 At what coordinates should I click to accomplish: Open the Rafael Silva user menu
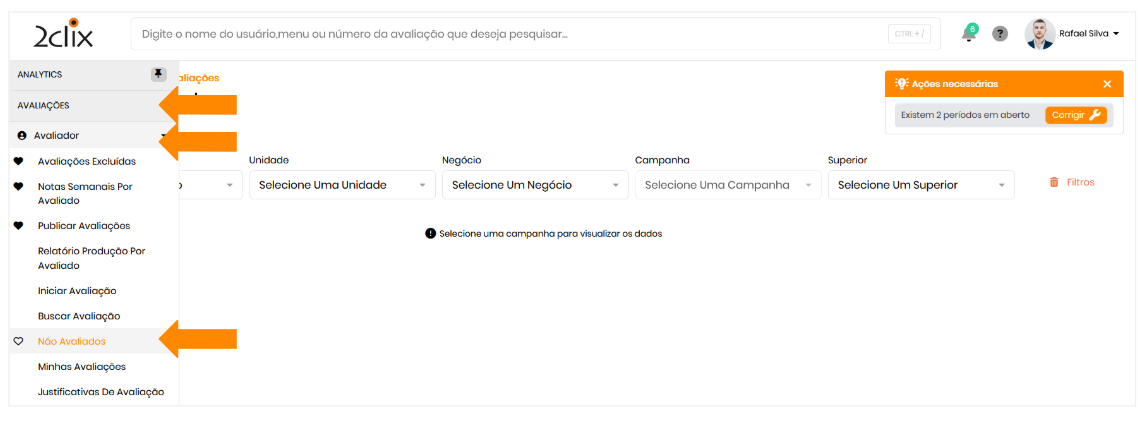click(1089, 34)
